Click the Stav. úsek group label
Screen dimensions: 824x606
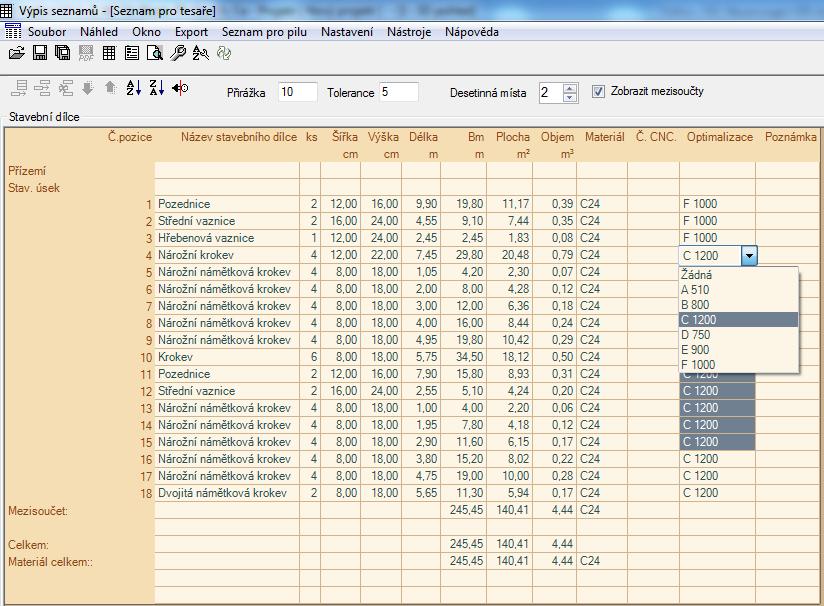[34, 188]
